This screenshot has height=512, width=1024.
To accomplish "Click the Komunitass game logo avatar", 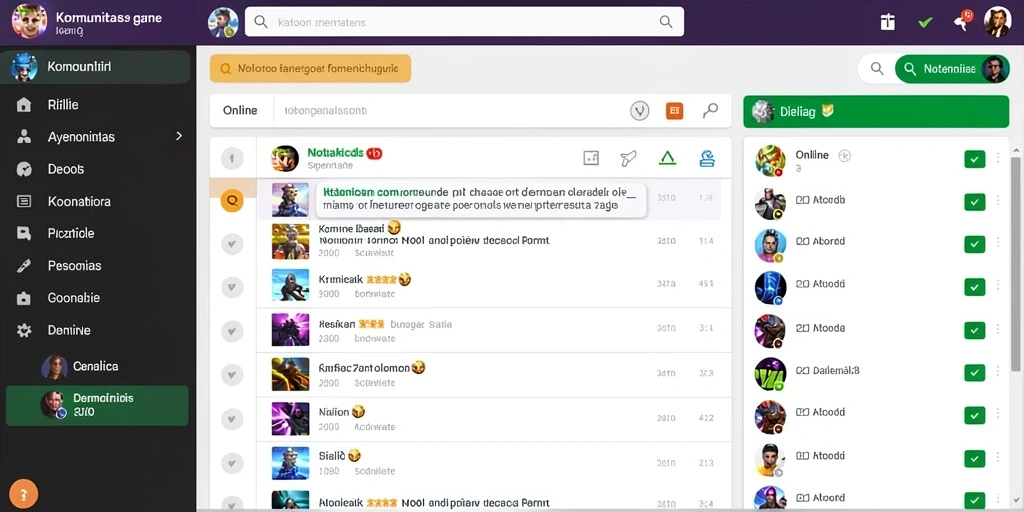I will coord(29,22).
